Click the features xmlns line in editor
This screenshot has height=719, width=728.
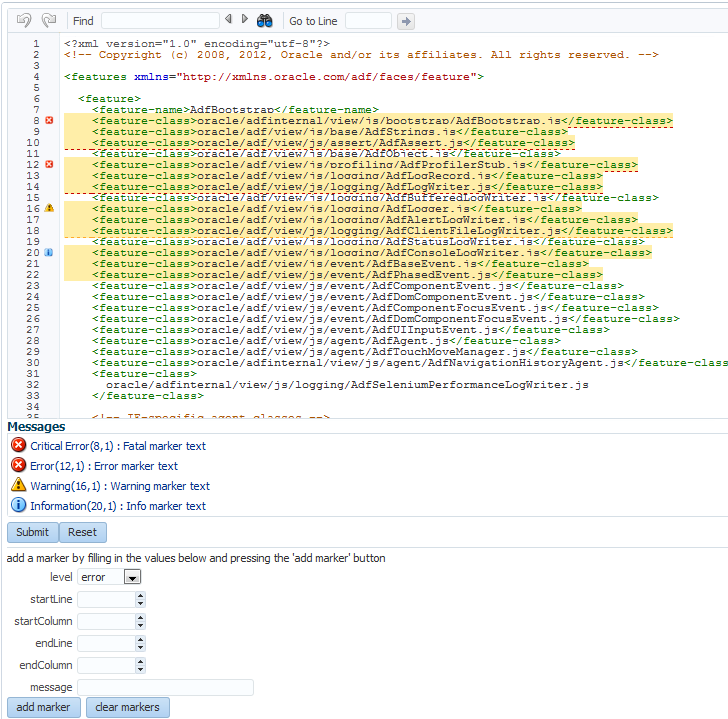click(274, 77)
